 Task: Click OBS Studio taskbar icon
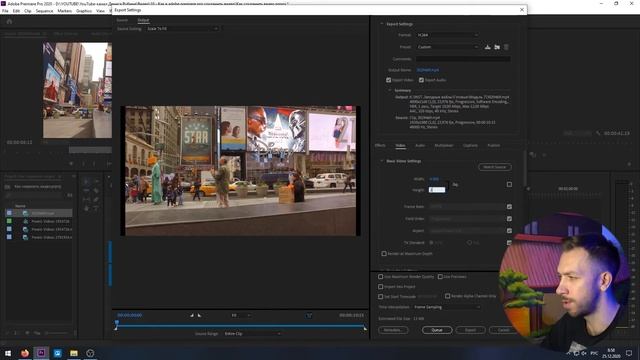pyautogui.click(x=90, y=353)
